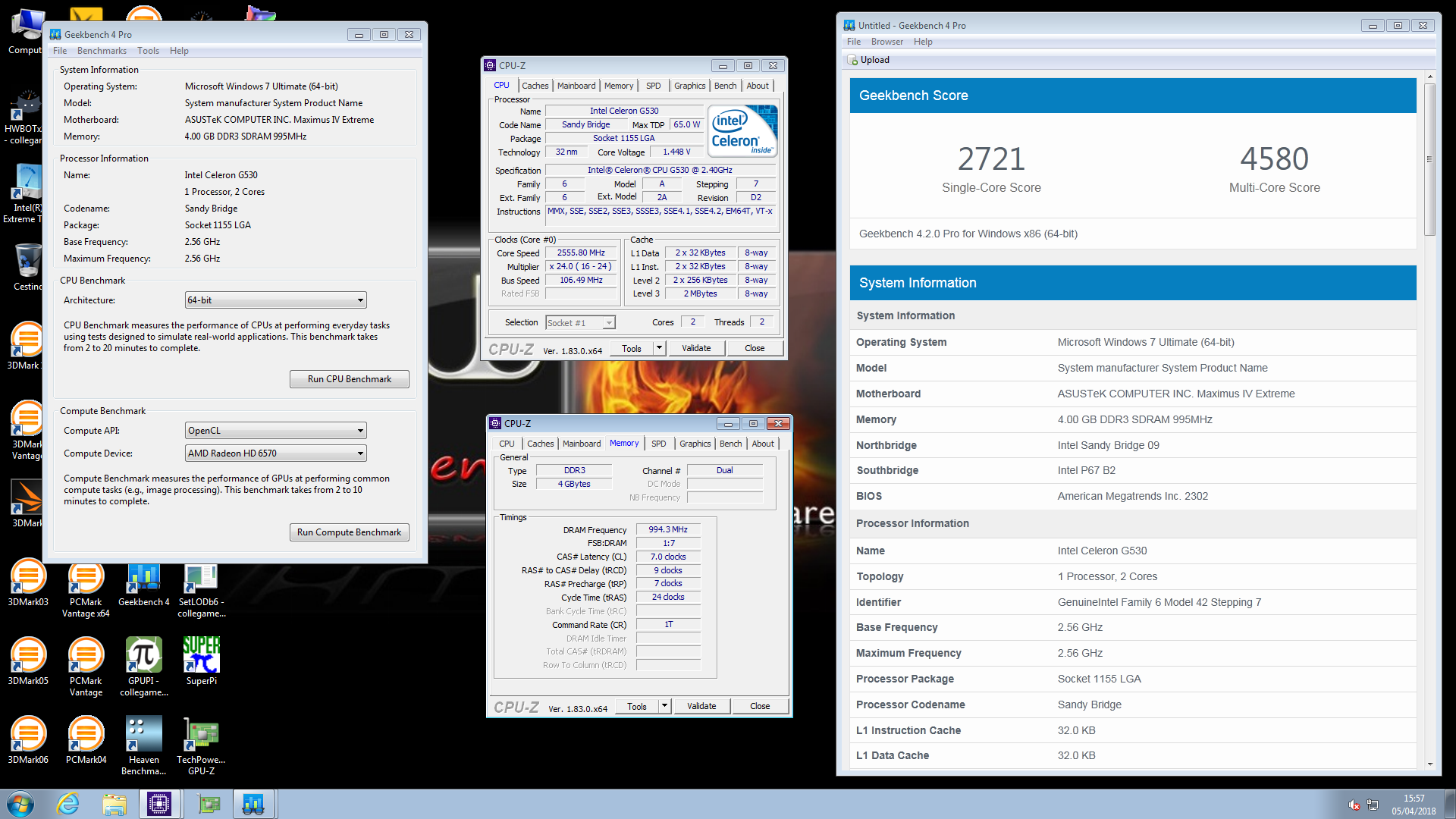The image size is (1456, 819).
Task: Click the clock in the system tray
Action: point(1414,805)
